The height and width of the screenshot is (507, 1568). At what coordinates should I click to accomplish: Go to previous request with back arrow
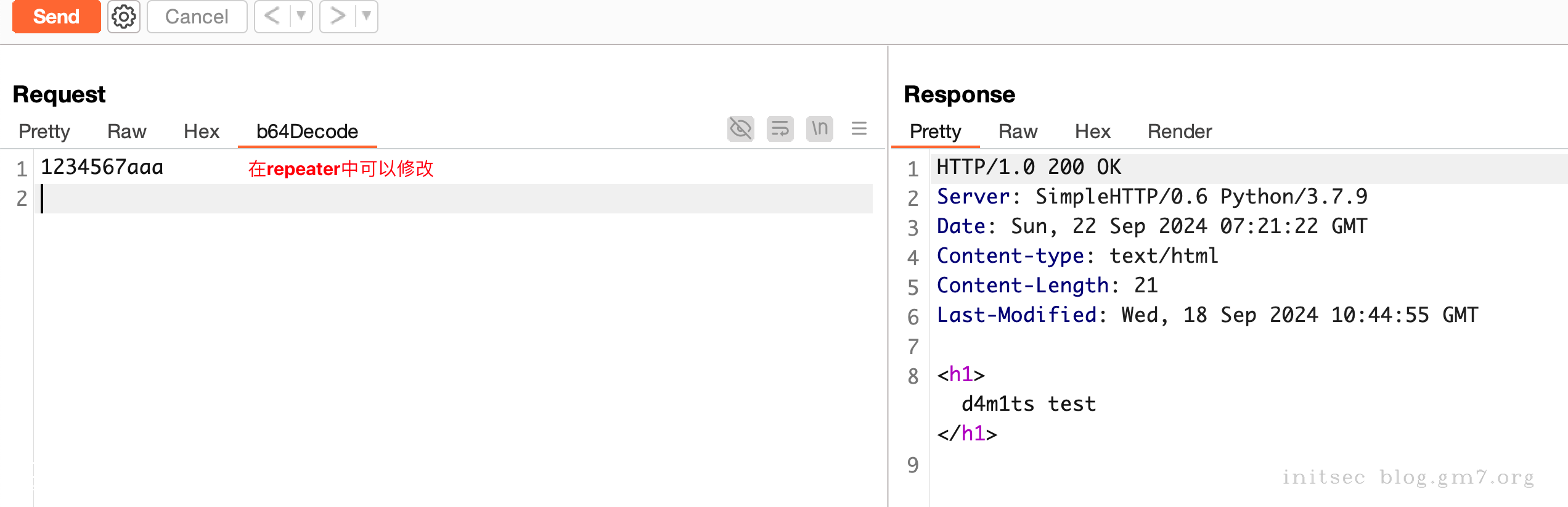[x=272, y=16]
